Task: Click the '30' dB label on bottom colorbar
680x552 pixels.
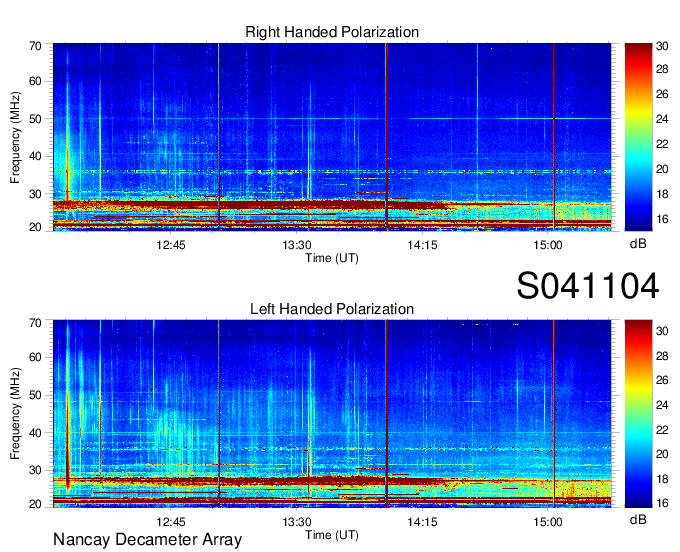Action: (662, 331)
